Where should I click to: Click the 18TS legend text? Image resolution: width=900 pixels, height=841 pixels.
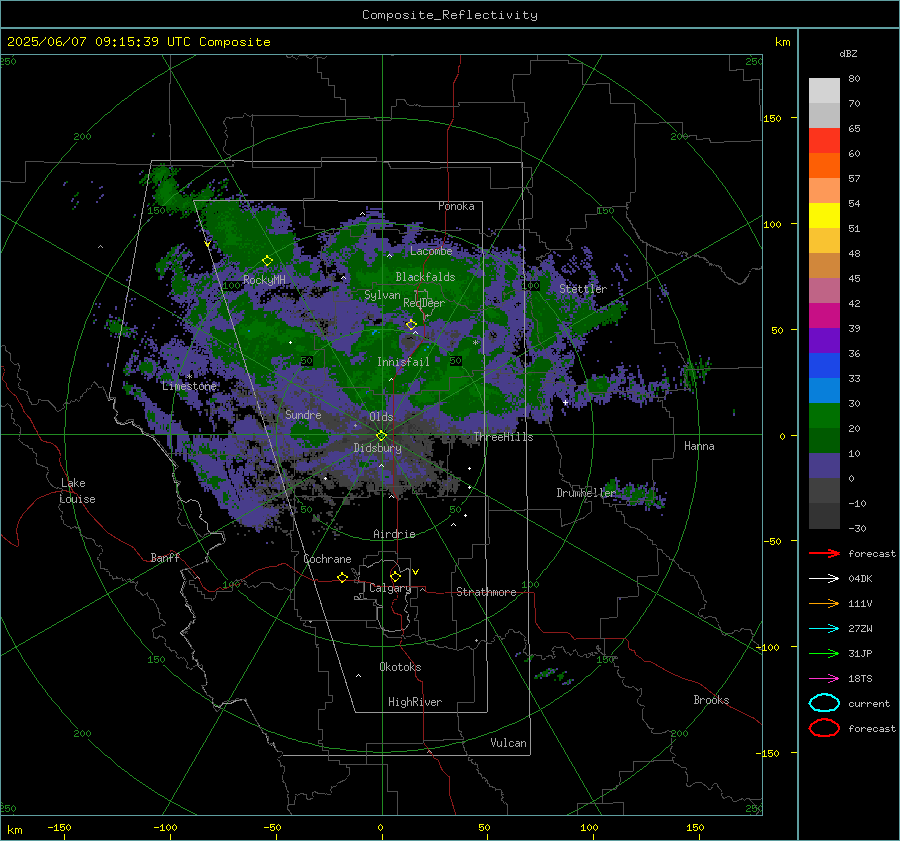860,679
